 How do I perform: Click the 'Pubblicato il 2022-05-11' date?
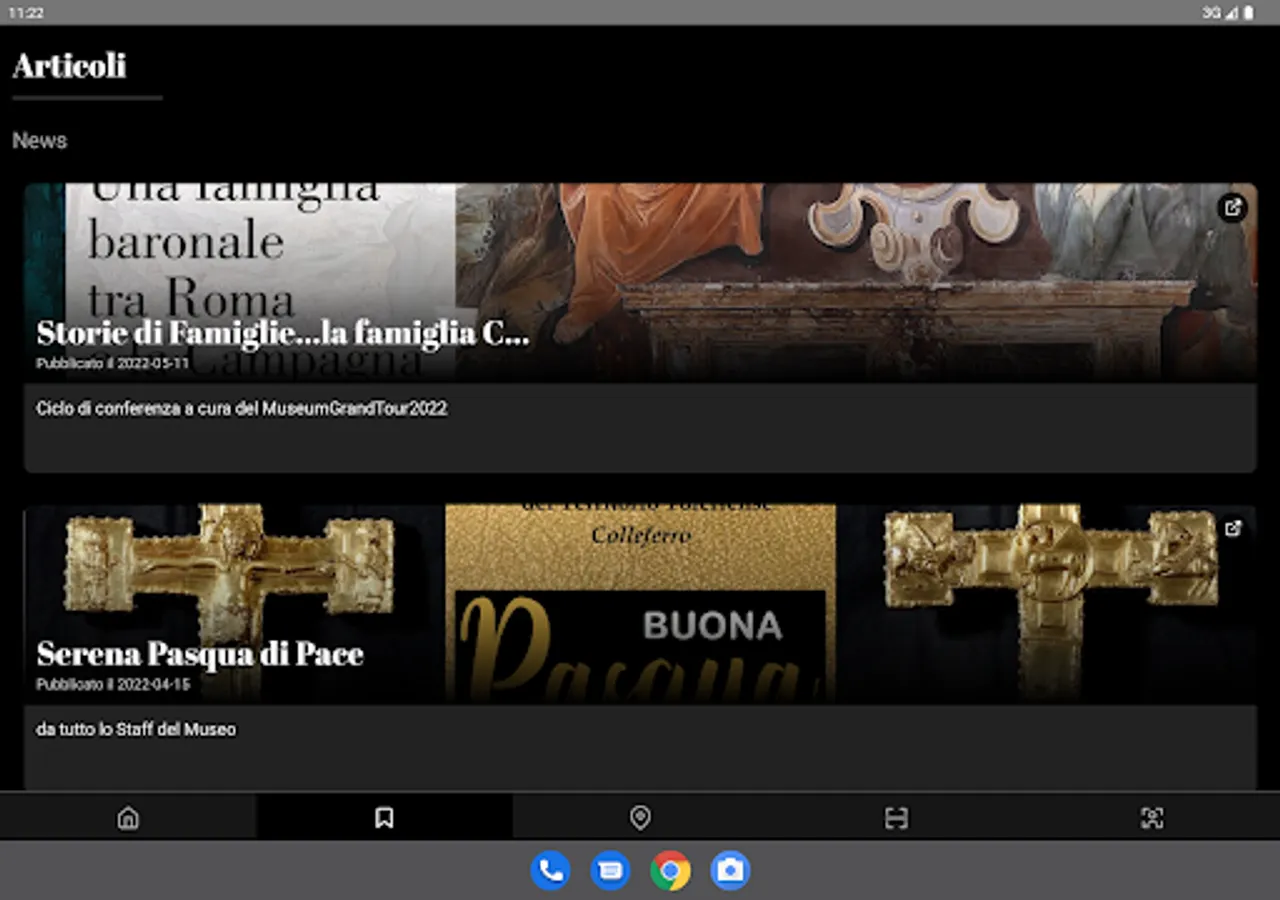point(112,364)
